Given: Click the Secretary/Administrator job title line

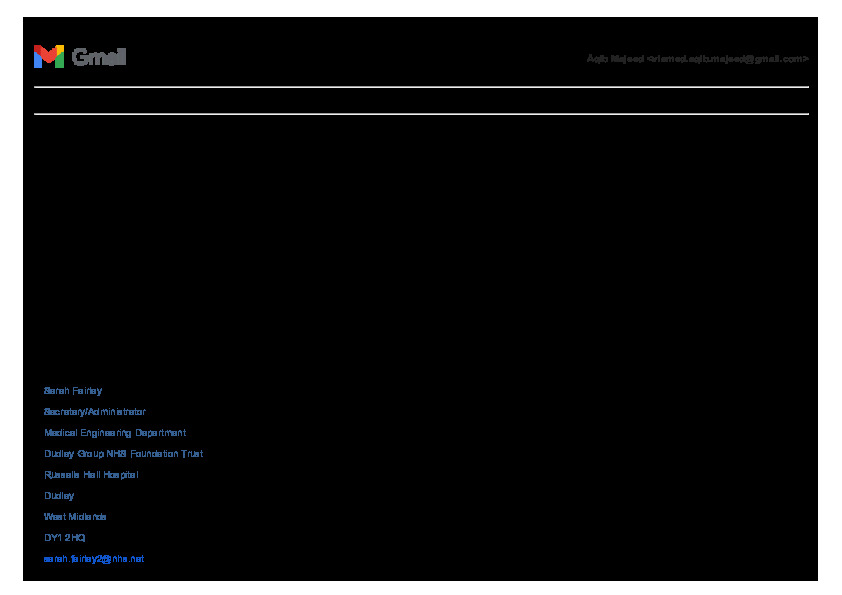Looking at the screenshot, I should 95,412.
